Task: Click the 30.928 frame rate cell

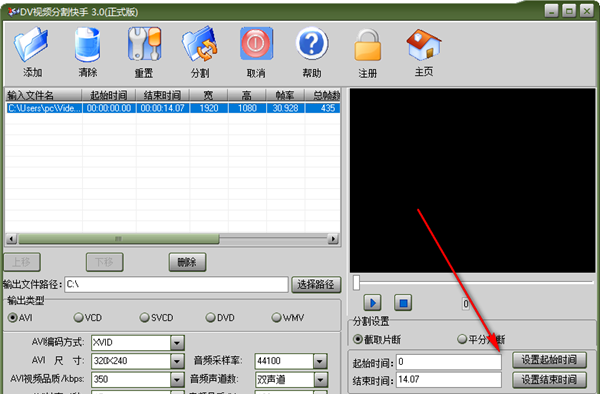Action: click(285, 108)
